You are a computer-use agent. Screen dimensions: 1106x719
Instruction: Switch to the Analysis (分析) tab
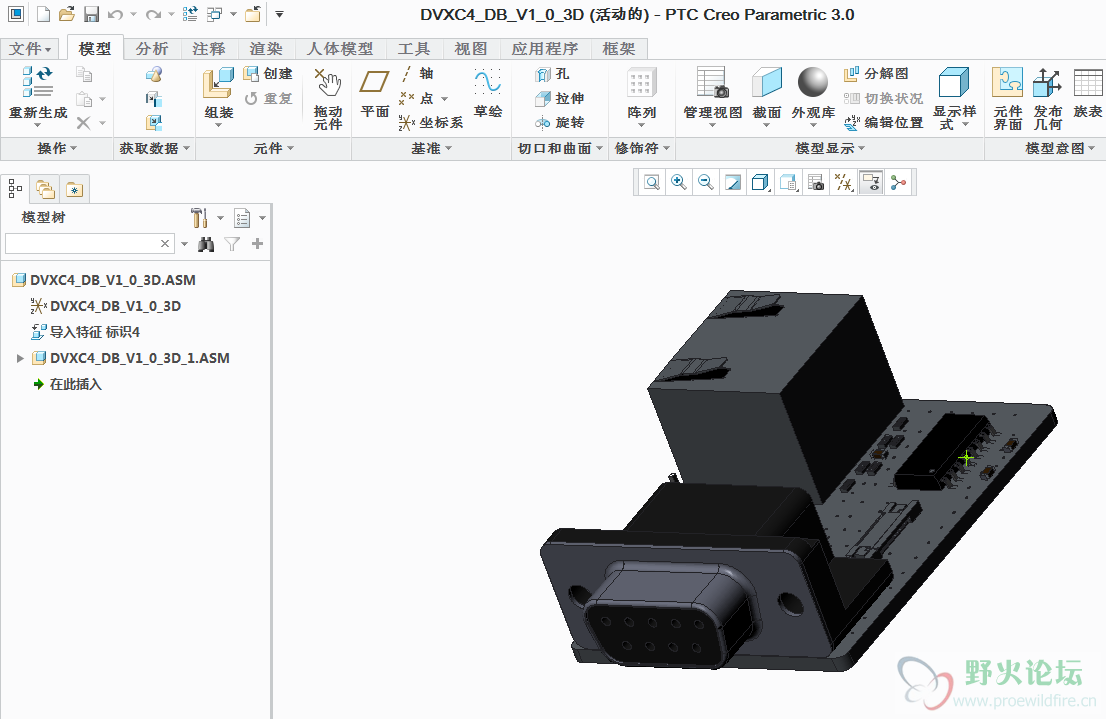[152, 49]
